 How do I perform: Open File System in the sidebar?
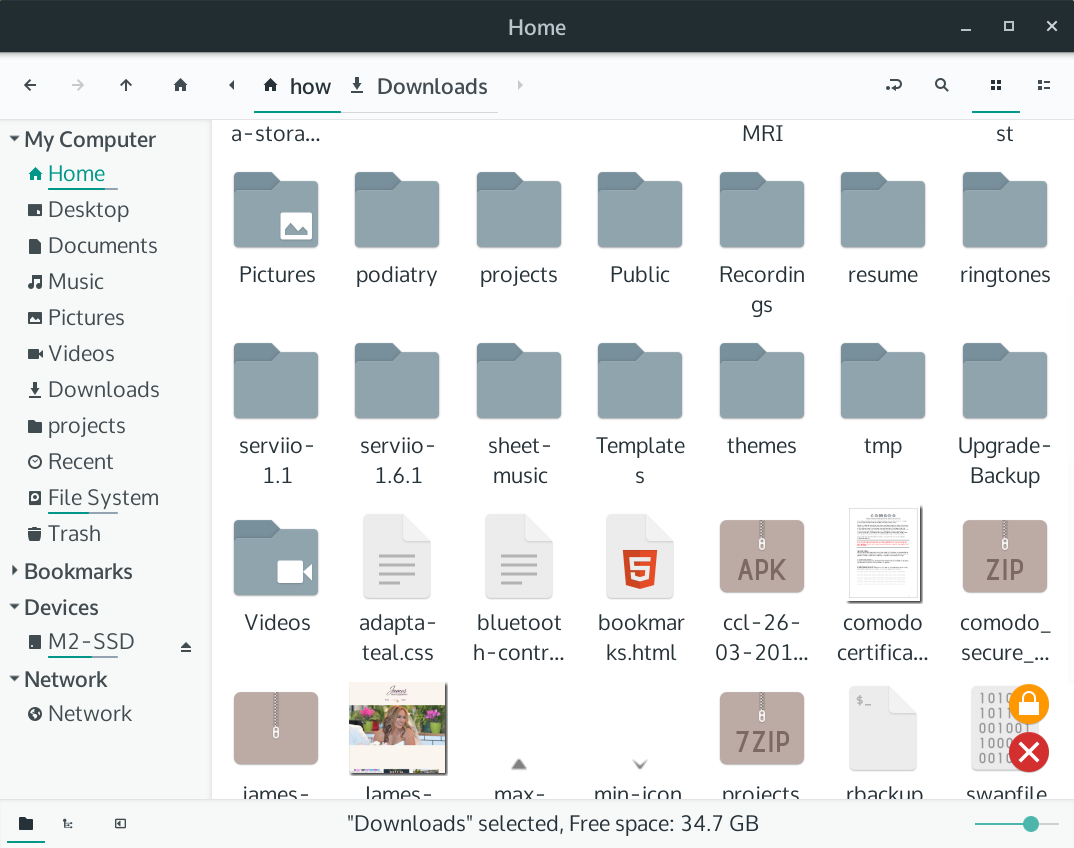pos(94,497)
